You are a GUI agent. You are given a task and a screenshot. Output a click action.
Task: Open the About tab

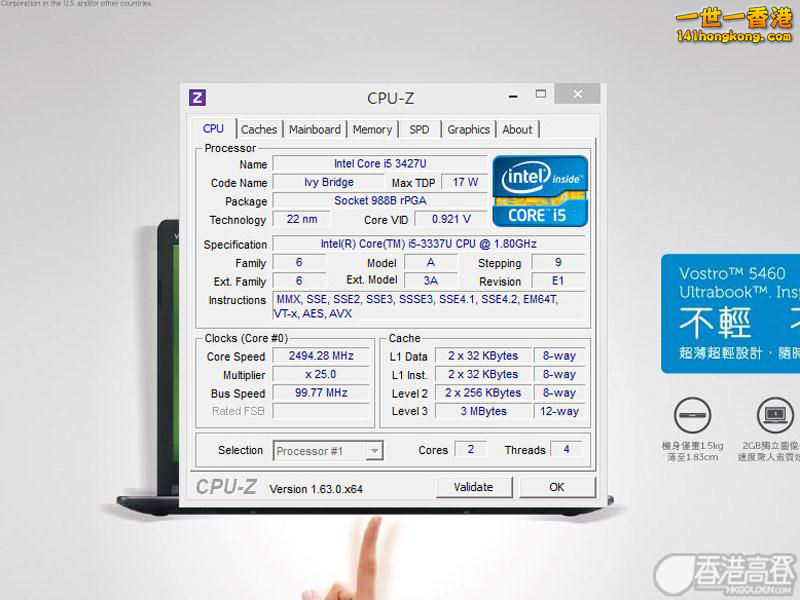(517, 129)
